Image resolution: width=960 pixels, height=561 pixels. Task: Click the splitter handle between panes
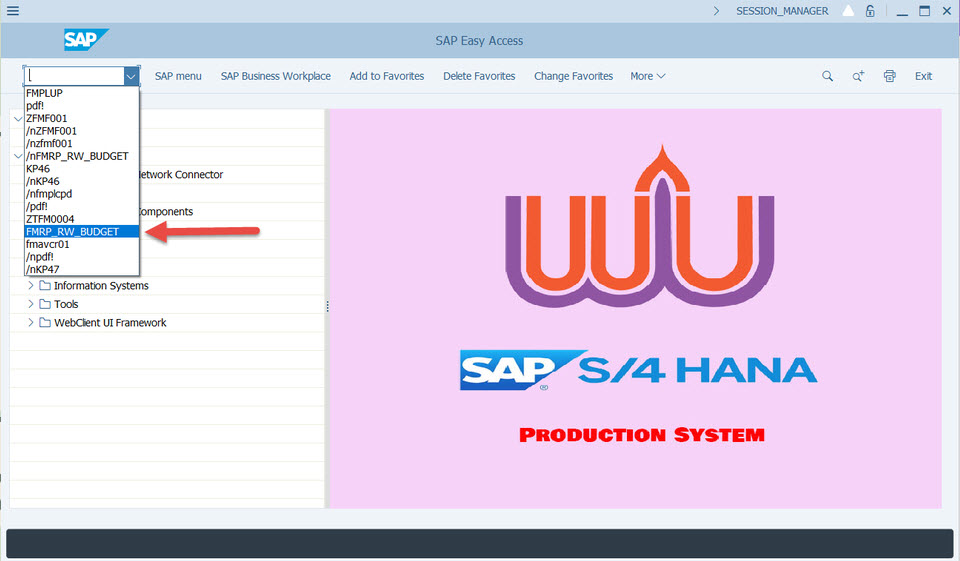(x=327, y=306)
